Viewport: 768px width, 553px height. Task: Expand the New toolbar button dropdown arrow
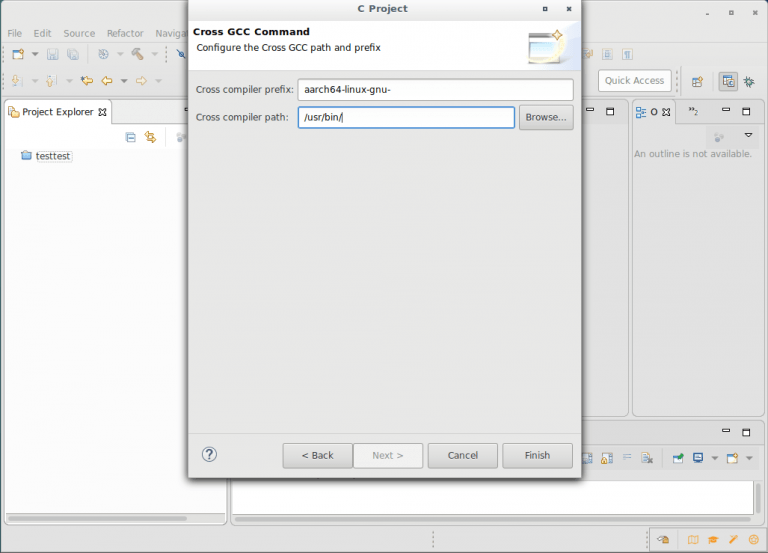pos(35,54)
